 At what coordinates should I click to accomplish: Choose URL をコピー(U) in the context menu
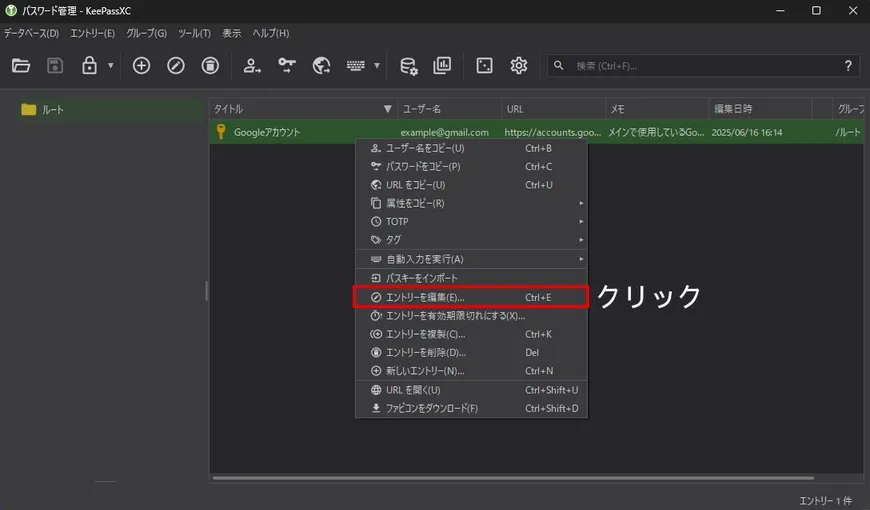471,185
